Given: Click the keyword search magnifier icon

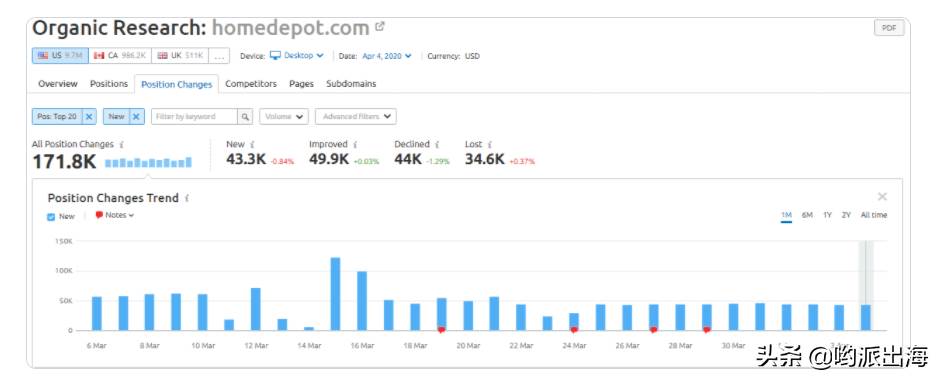Looking at the screenshot, I should (245, 117).
